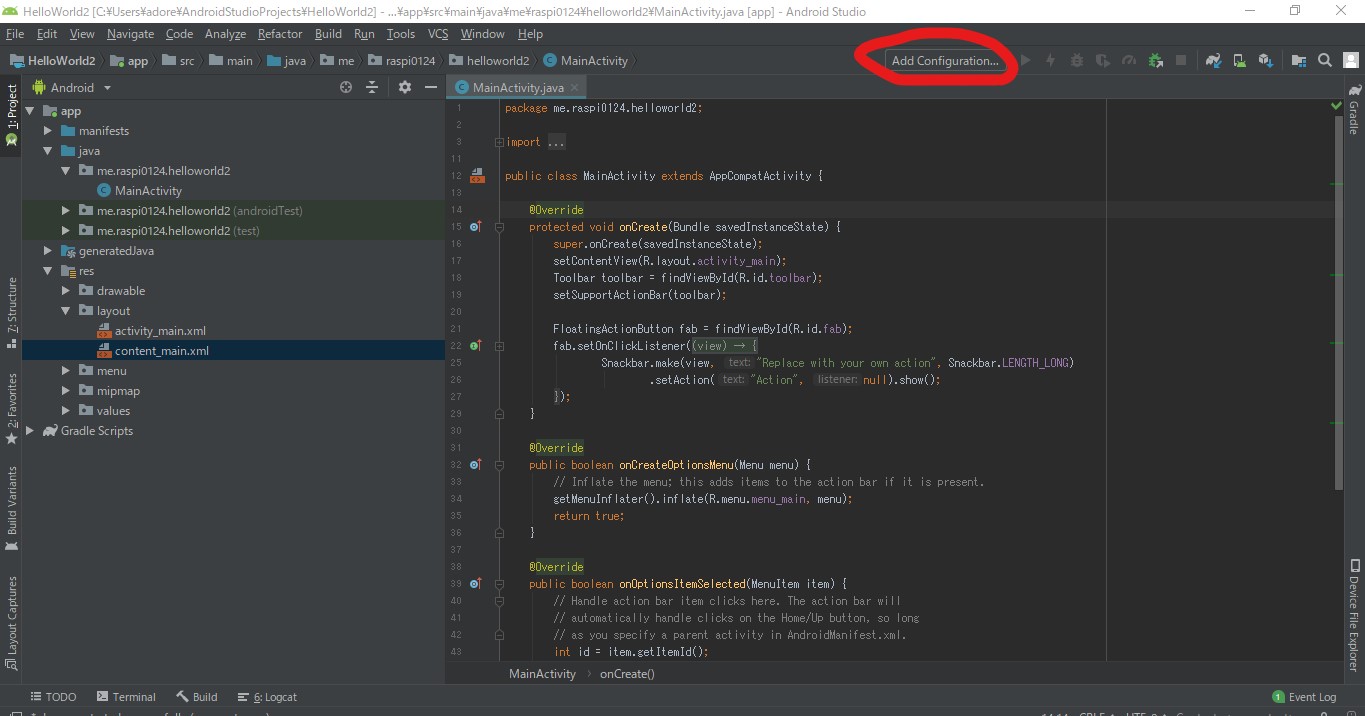
Task: Open the Refactor menu
Action: pos(280,34)
